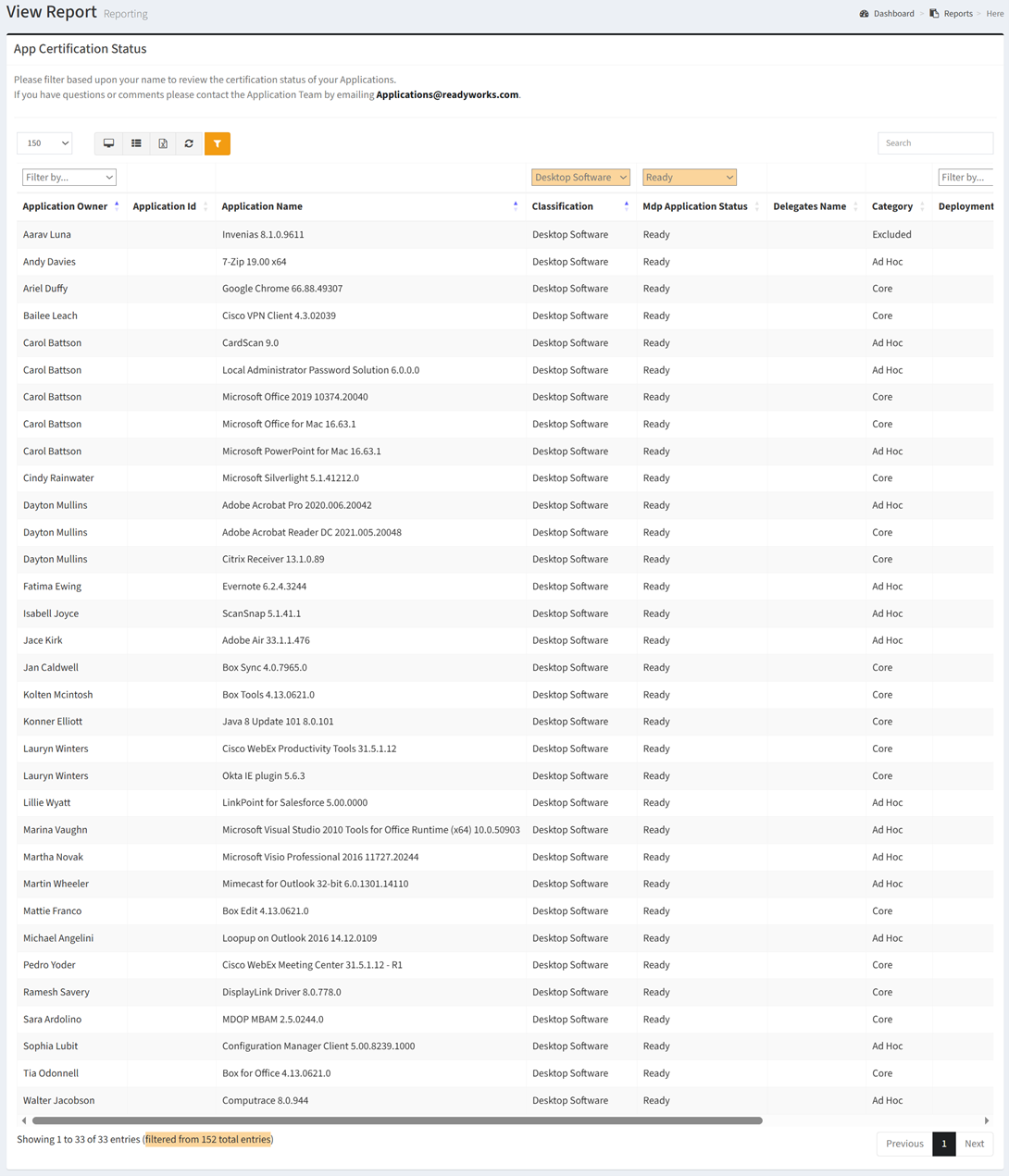Export report using the Excel file icon
Image resolution: width=1009 pixels, height=1176 pixels.
[163, 143]
